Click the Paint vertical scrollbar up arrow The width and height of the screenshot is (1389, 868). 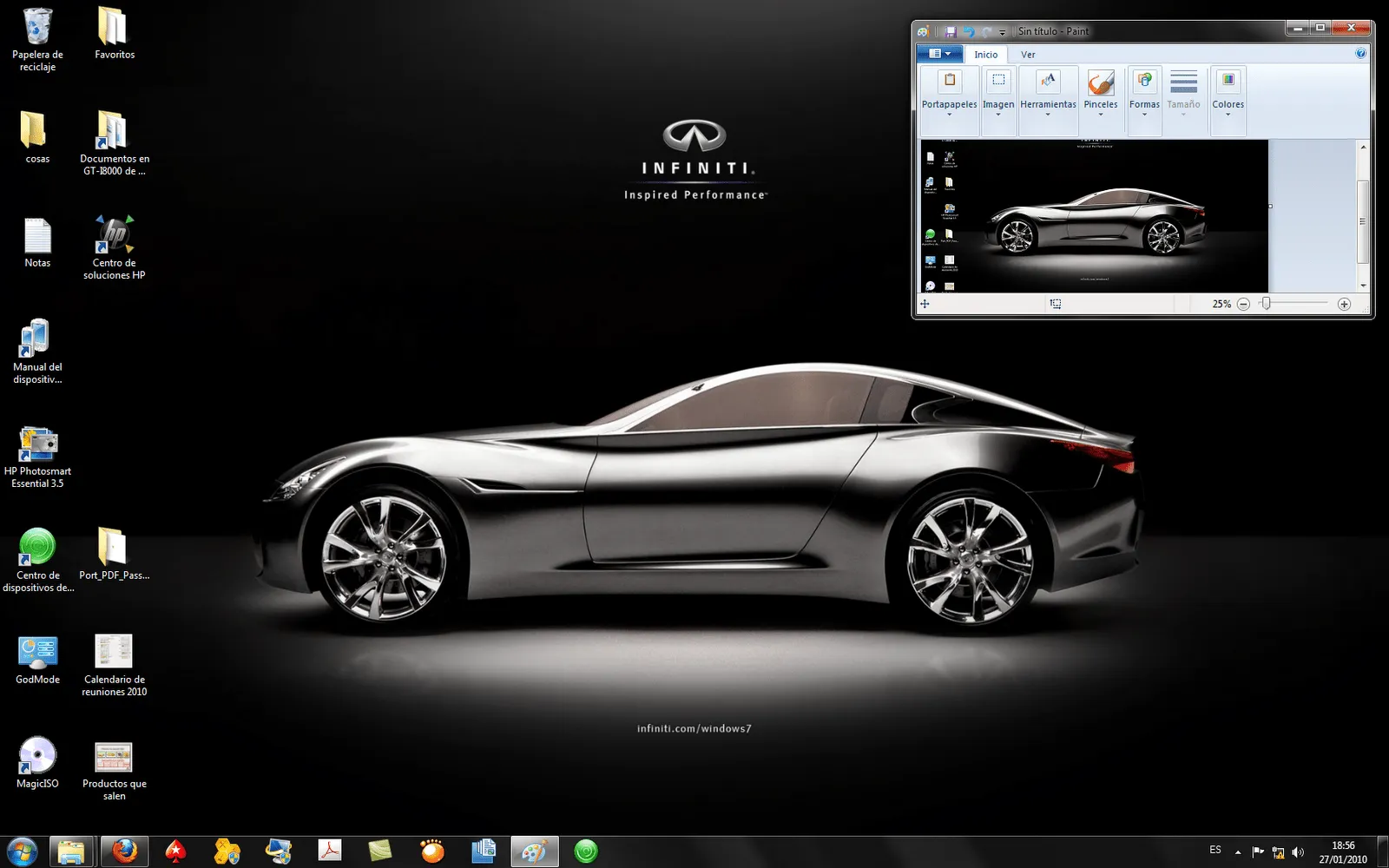(x=1363, y=147)
